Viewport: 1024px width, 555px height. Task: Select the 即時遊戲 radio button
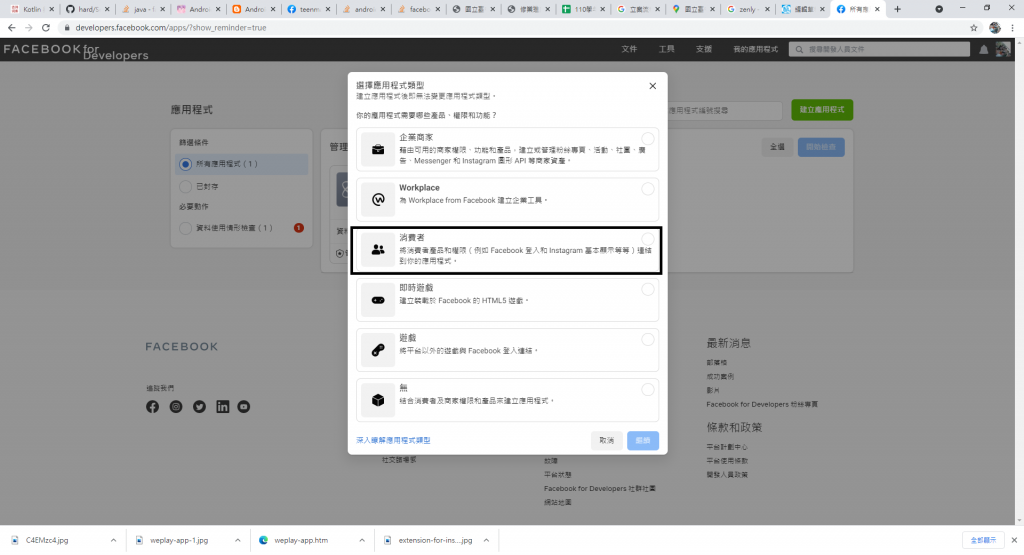647,289
